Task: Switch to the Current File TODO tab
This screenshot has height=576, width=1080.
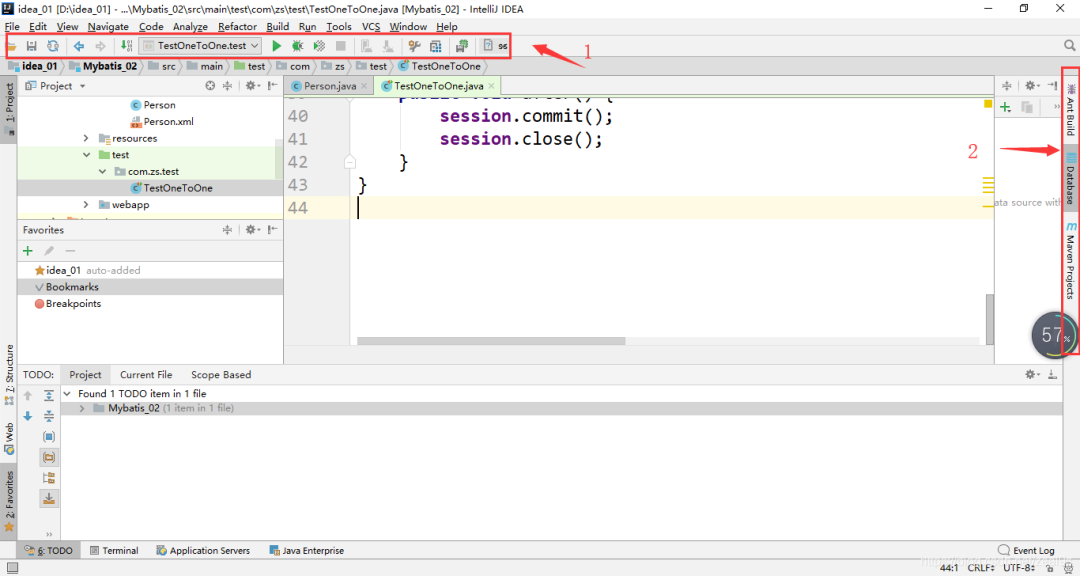Action: pos(146,374)
